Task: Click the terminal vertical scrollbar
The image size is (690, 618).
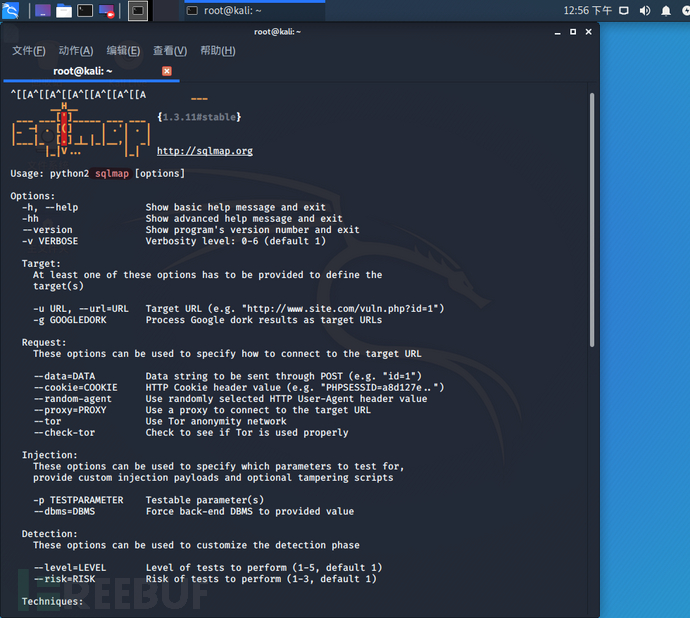Action: pyautogui.click(x=592, y=220)
